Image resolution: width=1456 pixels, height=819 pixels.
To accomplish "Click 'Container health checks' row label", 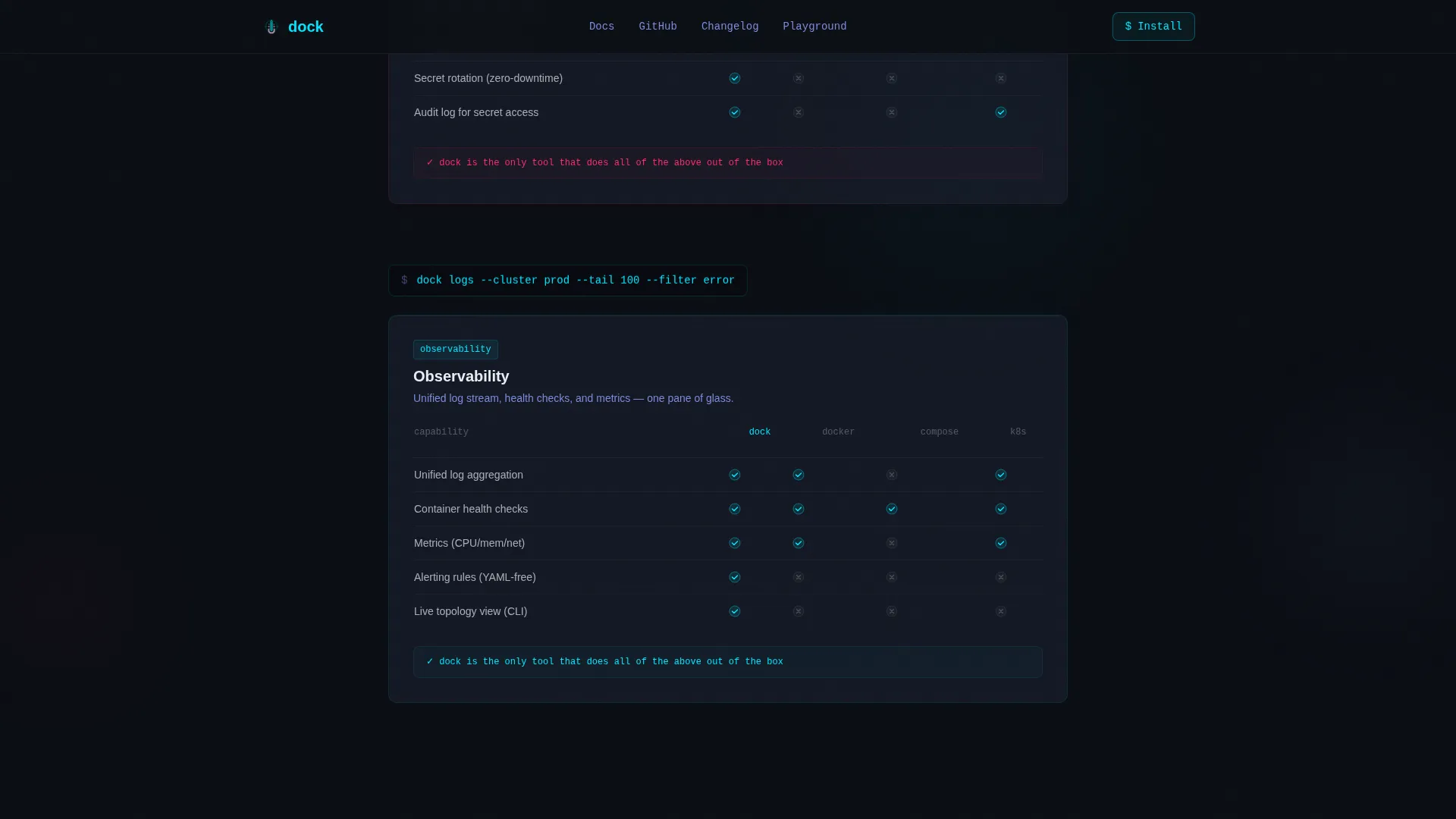I will click(471, 509).
